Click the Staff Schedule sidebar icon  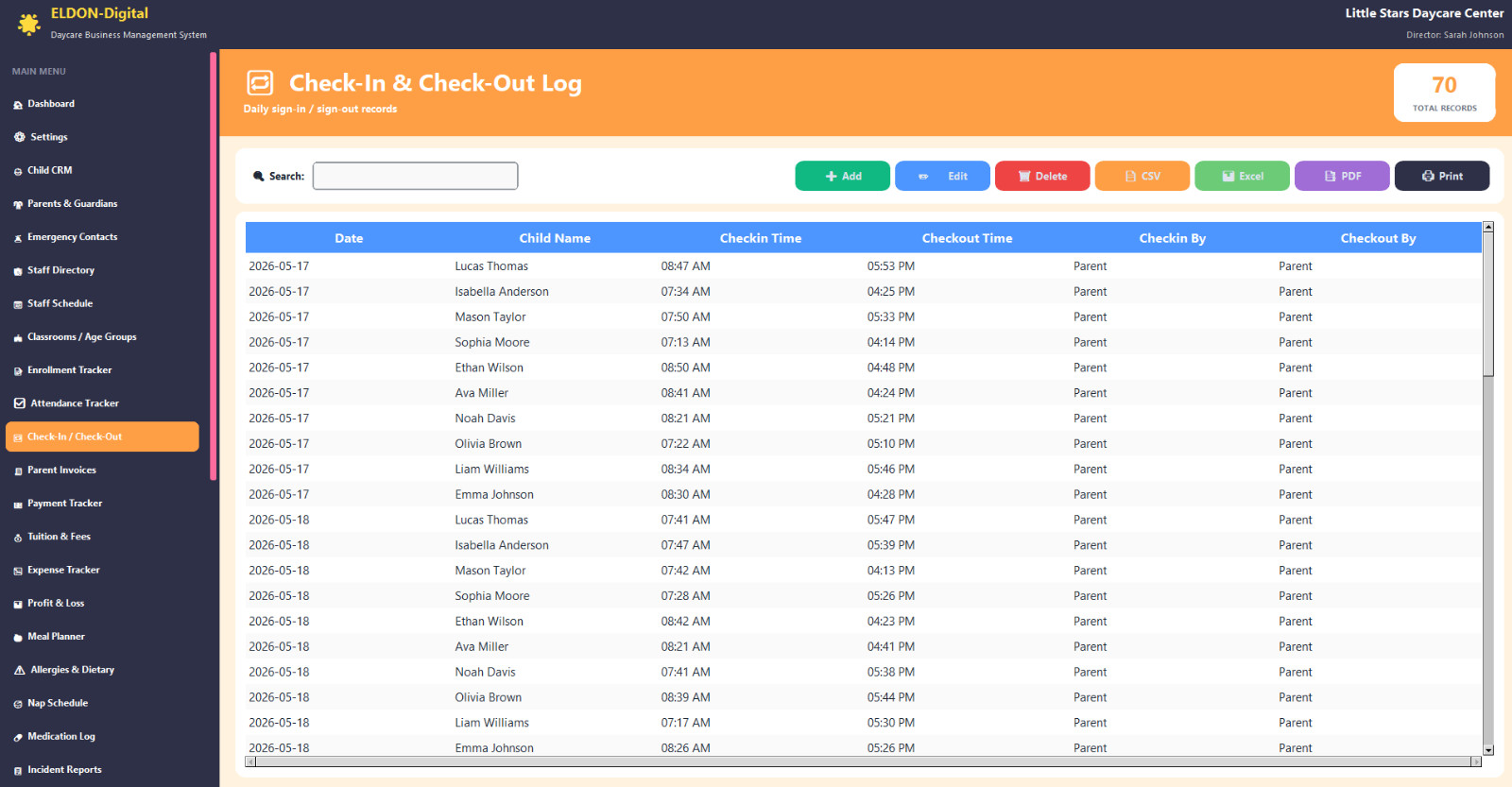point(18,304)
